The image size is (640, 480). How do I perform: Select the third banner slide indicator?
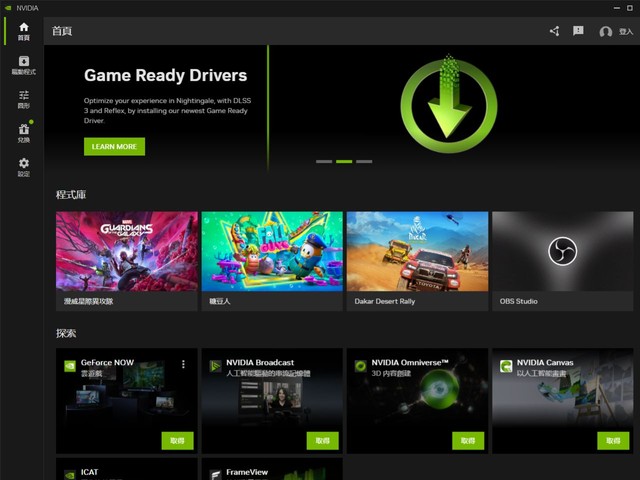coord(364,162)
